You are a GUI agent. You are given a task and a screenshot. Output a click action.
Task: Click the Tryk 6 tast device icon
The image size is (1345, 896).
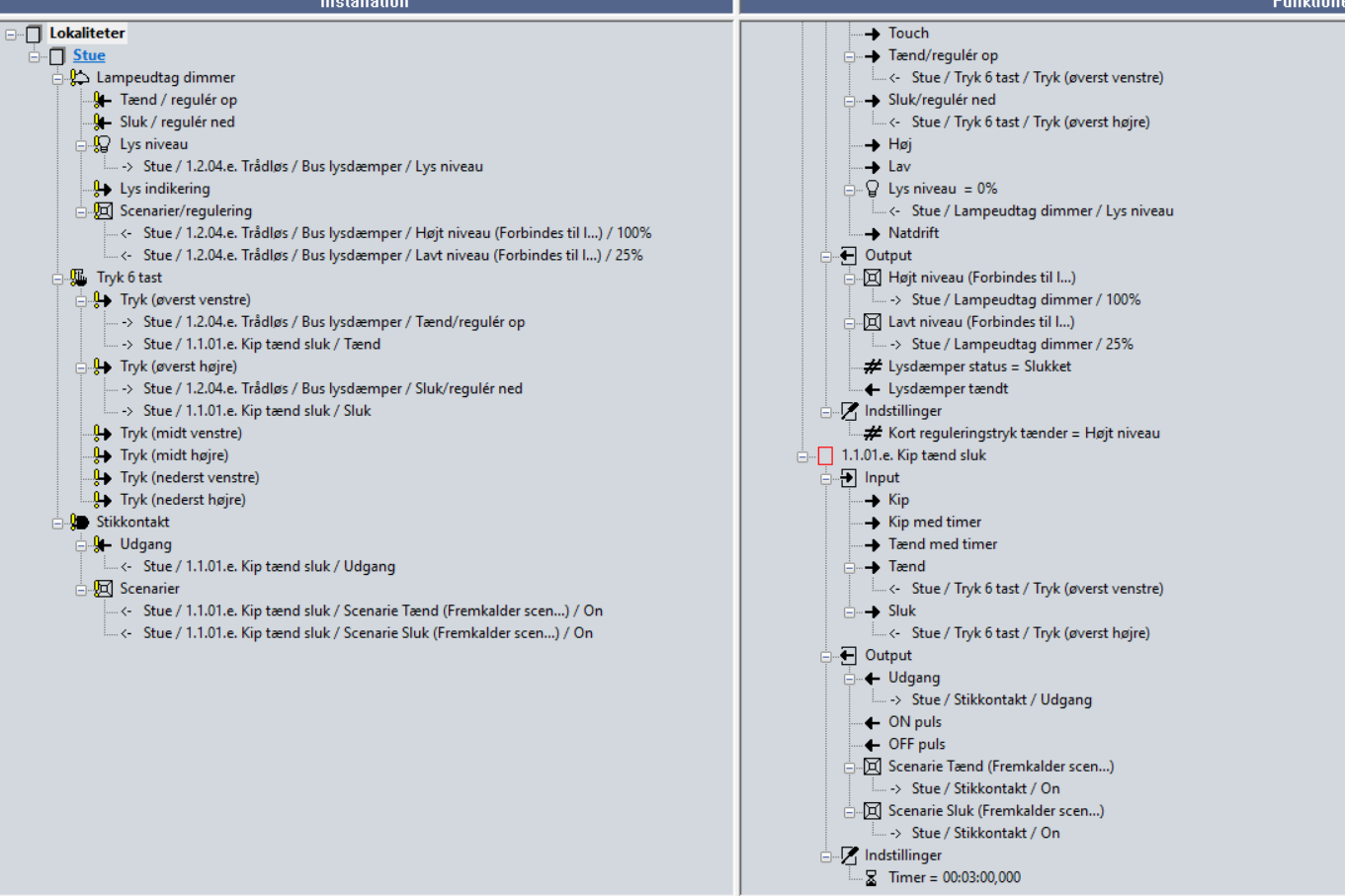[x=80, y=278]
